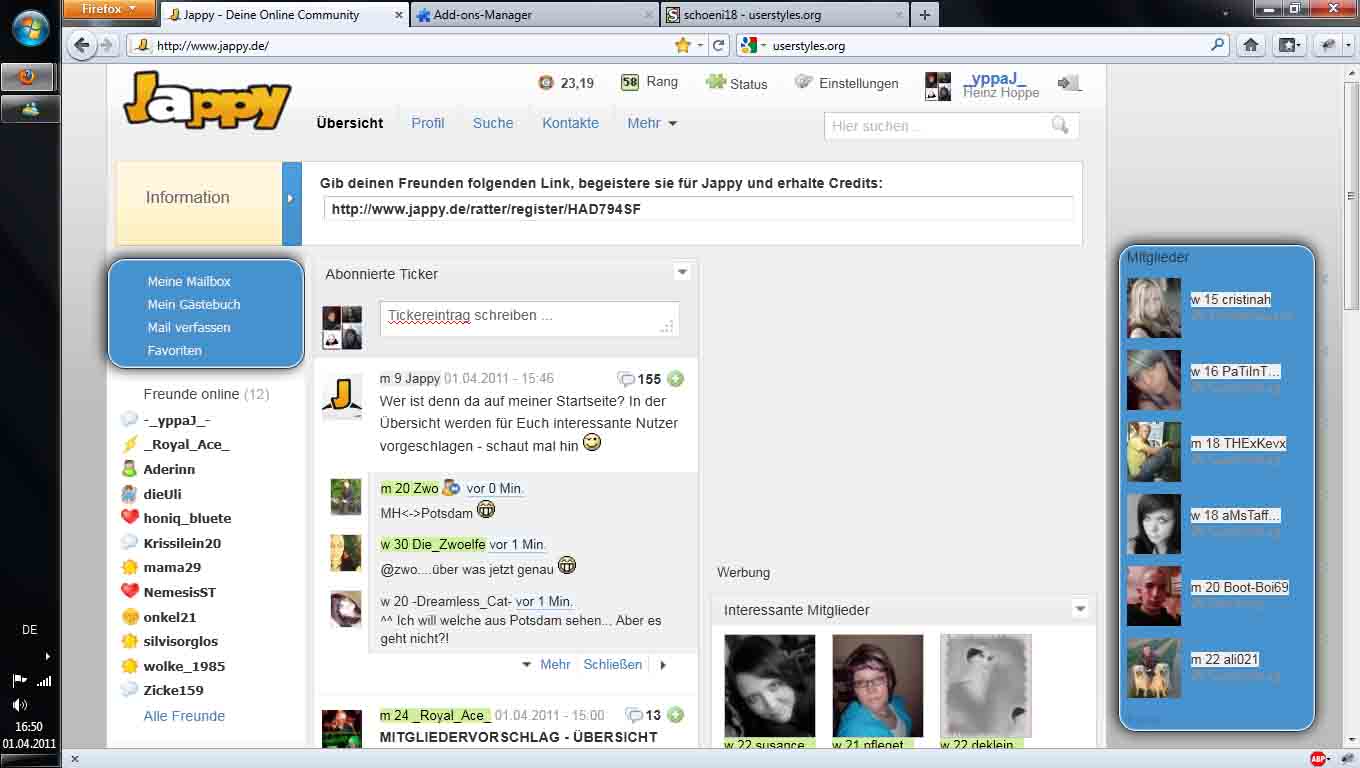Click the green plus on _Royal_Ace_ post
1360x768 pixels.
pos(676,715)
